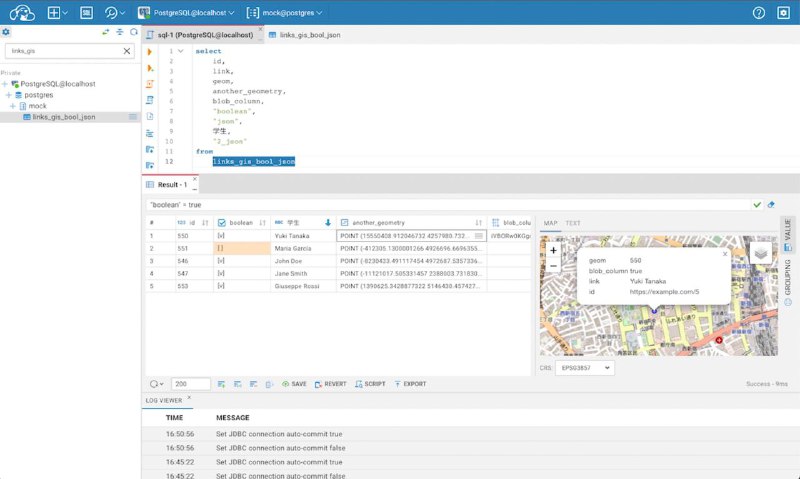Image resolution: width=800 pixels, height=479 pixels.
Task: Open navigator settings gear
Action: [6, 32]
